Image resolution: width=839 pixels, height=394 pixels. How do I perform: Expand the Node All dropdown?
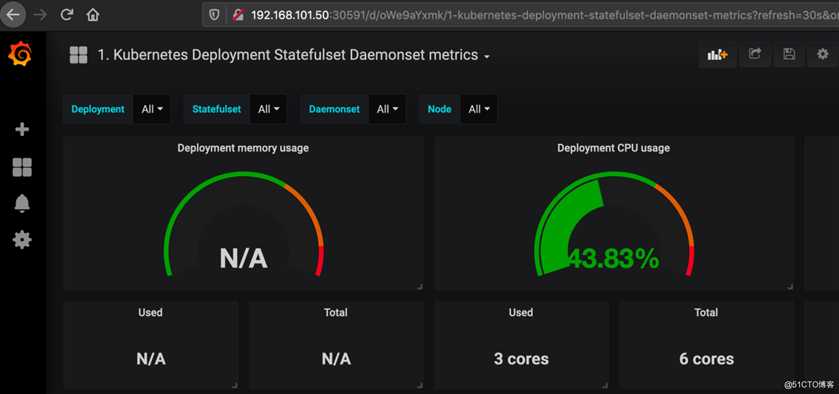pos(479,109)
